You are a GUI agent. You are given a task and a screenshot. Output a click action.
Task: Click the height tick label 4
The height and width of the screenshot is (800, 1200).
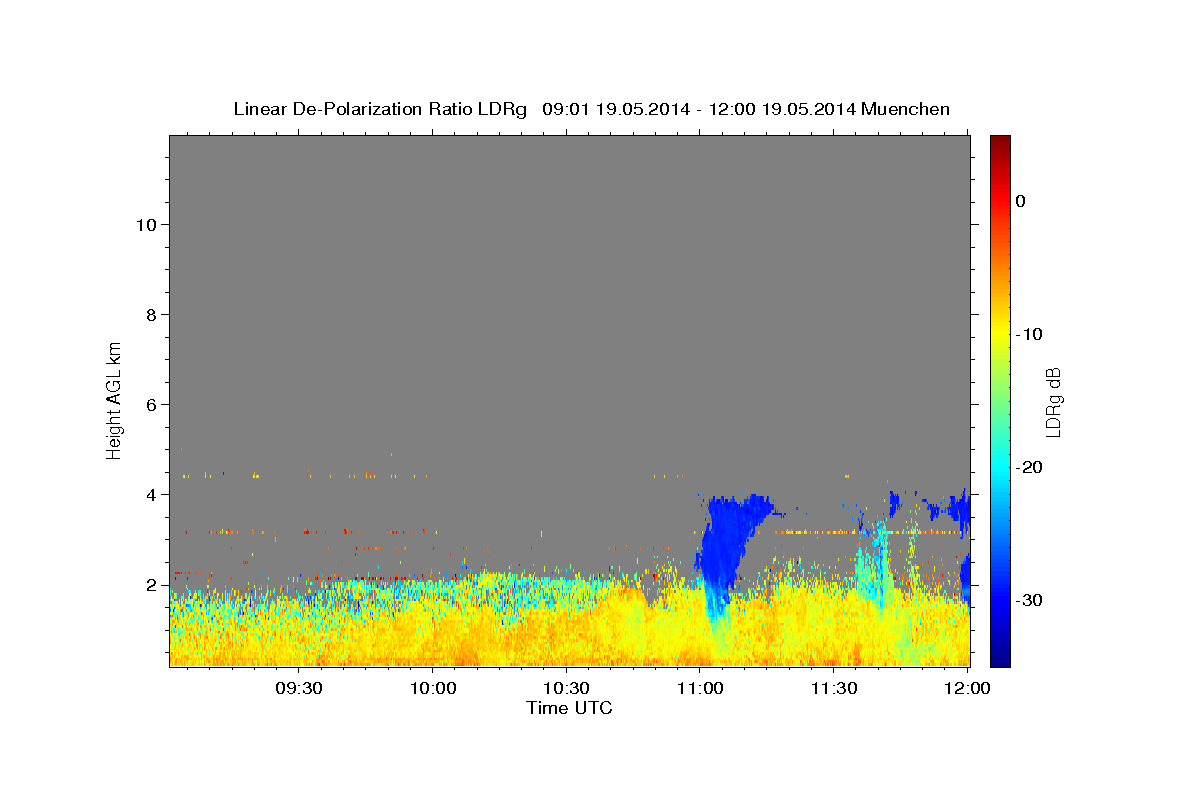(152, 495)
